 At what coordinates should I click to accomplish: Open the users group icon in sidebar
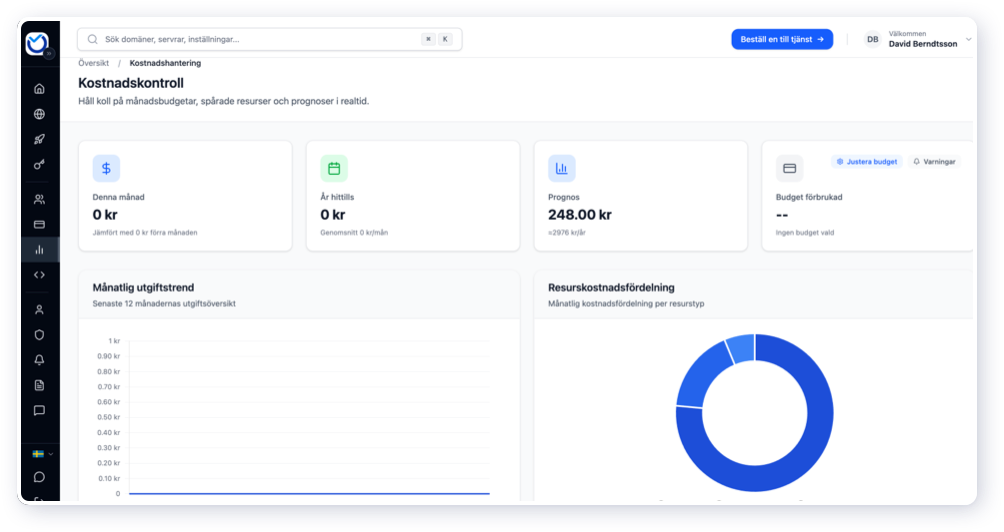coord(39,199)
